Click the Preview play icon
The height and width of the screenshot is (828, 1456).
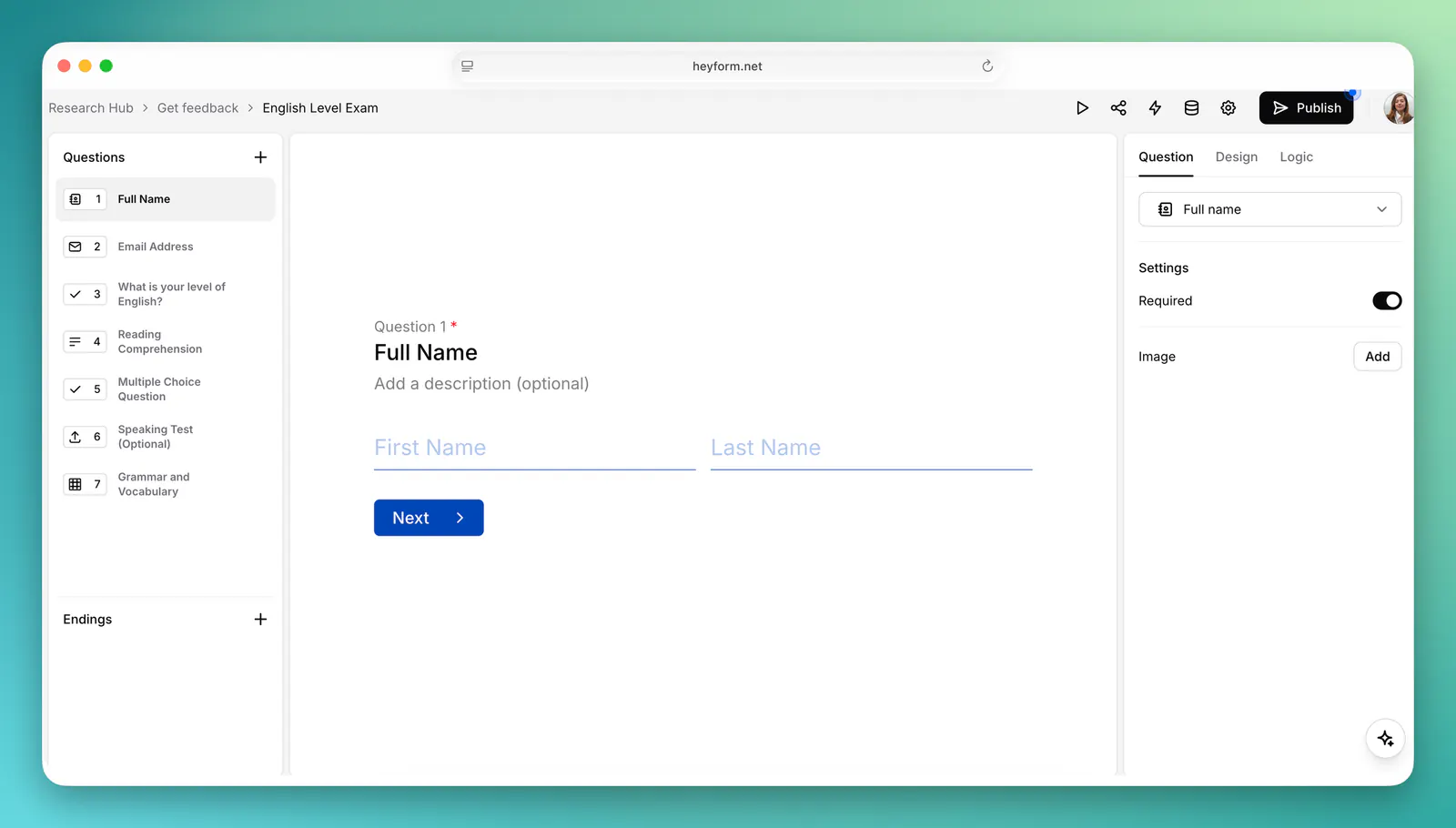pos(1082,108)
